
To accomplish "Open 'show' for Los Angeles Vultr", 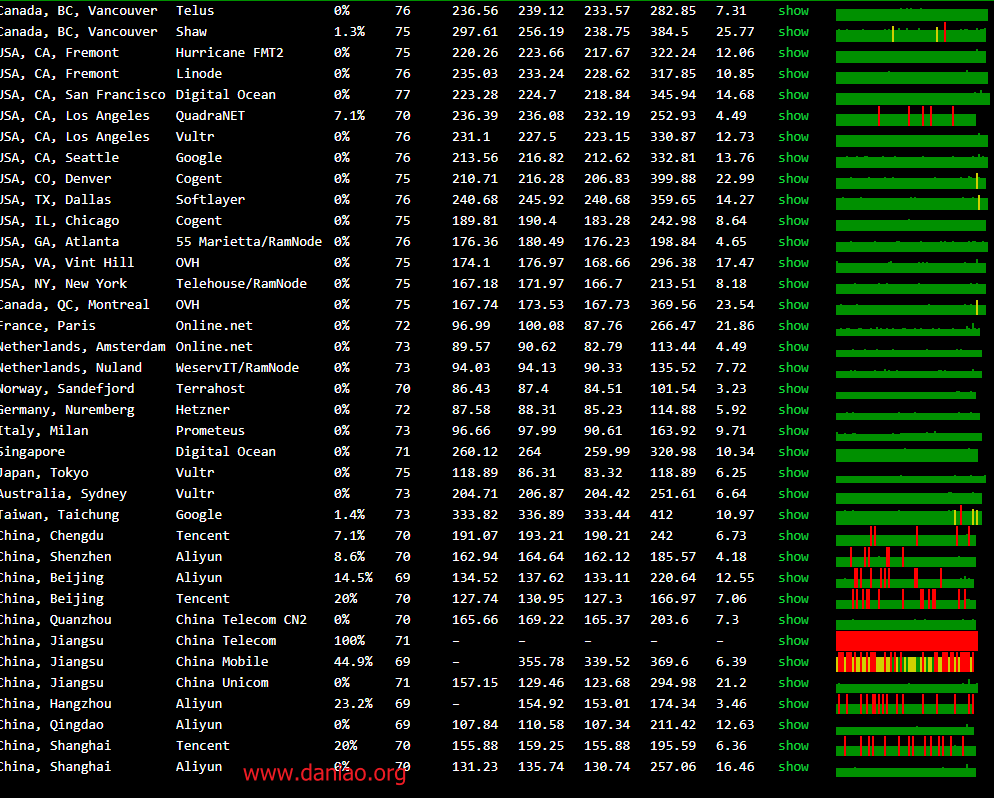I will (793, 136).
